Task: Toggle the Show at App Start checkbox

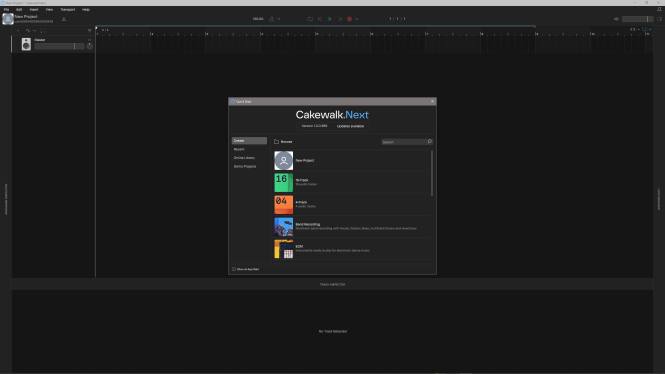Action: 234,269
